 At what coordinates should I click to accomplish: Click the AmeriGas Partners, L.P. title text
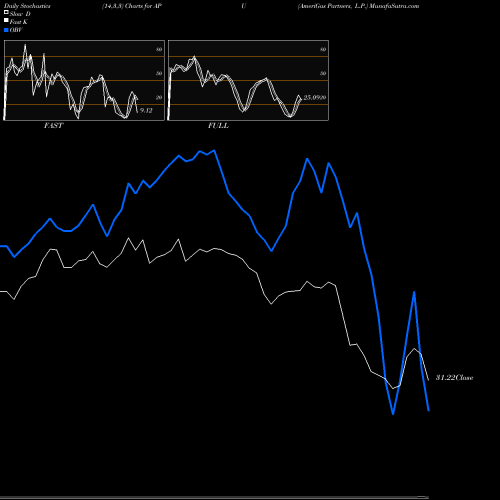[332, 6]
